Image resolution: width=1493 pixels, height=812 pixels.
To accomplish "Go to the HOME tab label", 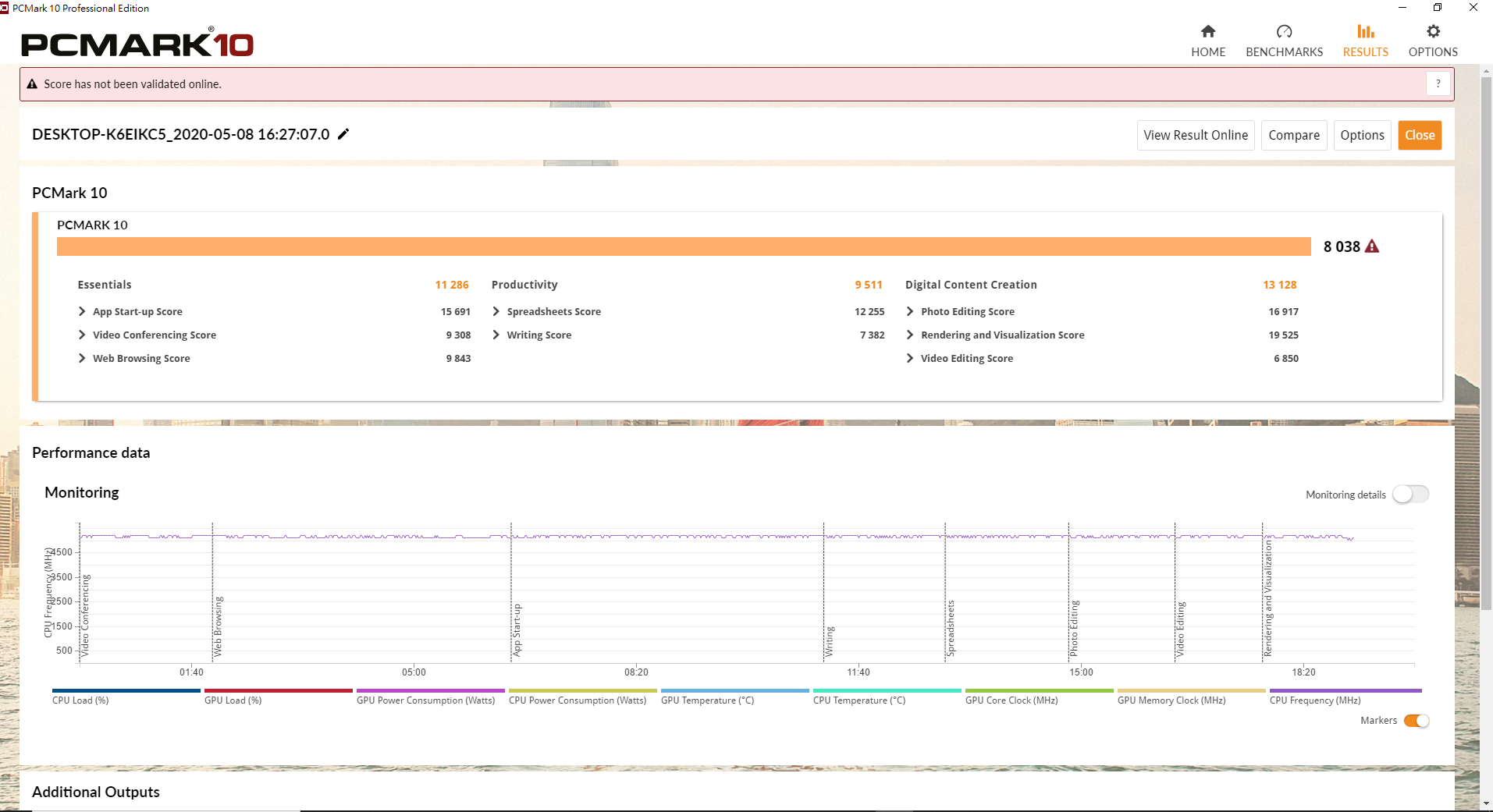I will (1208, 52).
